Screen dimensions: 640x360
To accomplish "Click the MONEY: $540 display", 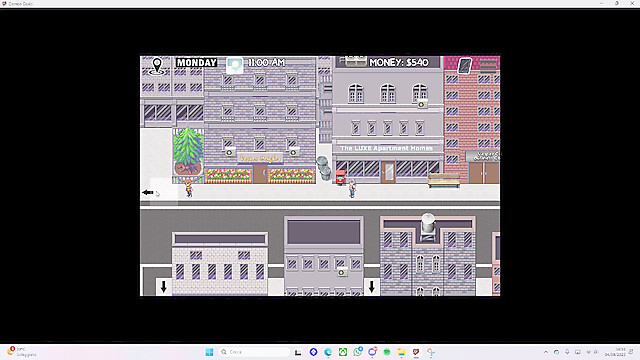I will tap(399, 62).
